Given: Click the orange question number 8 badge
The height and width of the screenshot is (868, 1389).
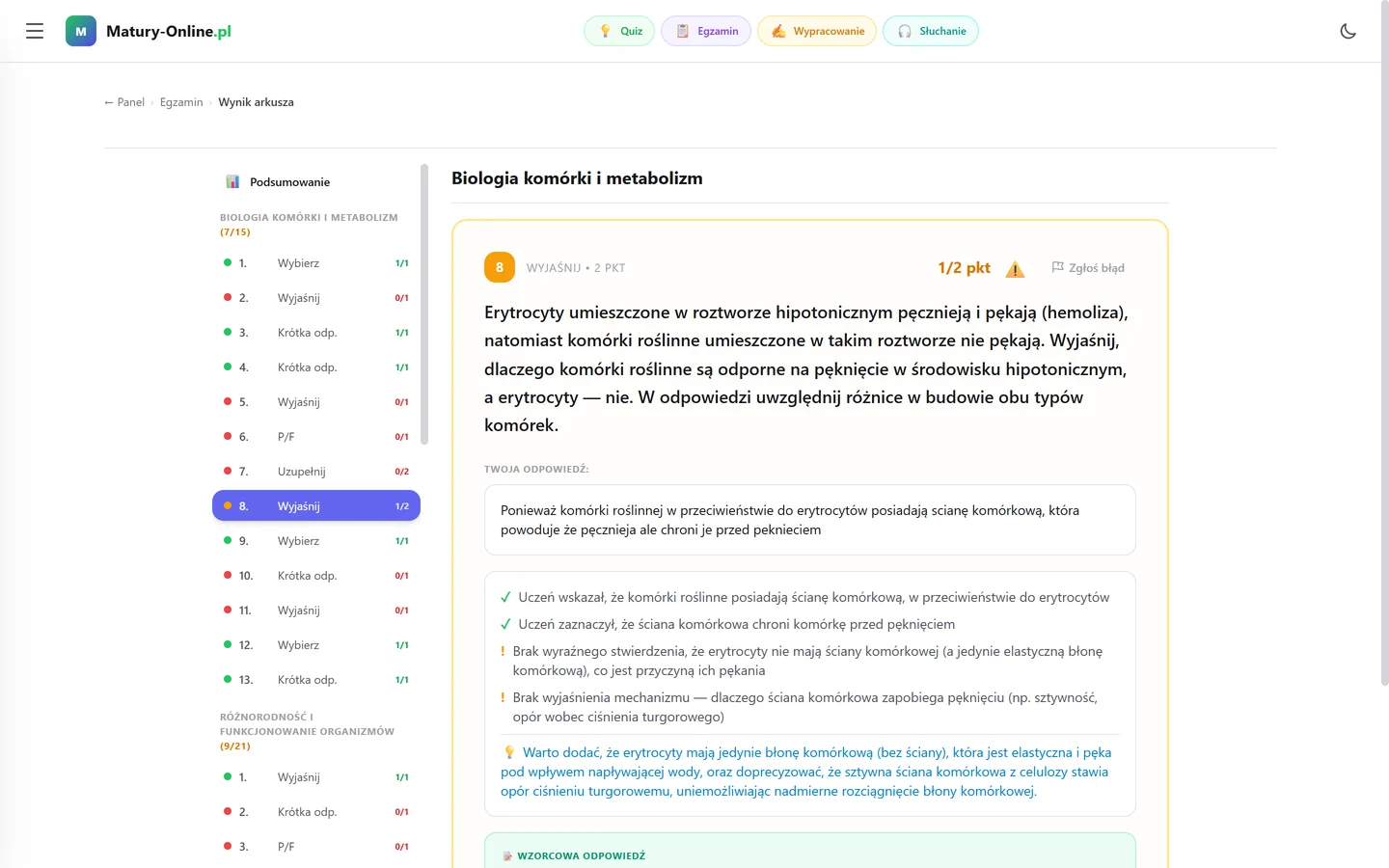Looking at the screenshot, I should [500, 267].
